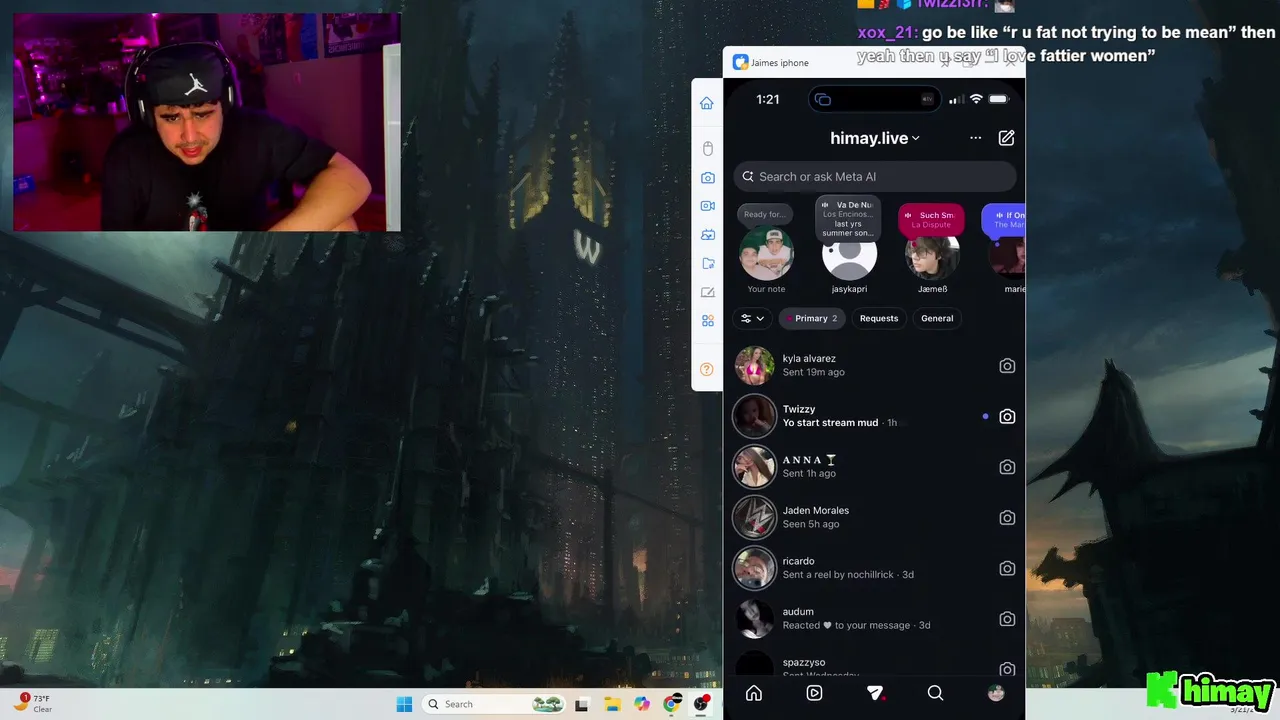Expand the himay.live account switcher
Image resolution: width=1280 pixels, height=720 pixels.
coord(875,138)
